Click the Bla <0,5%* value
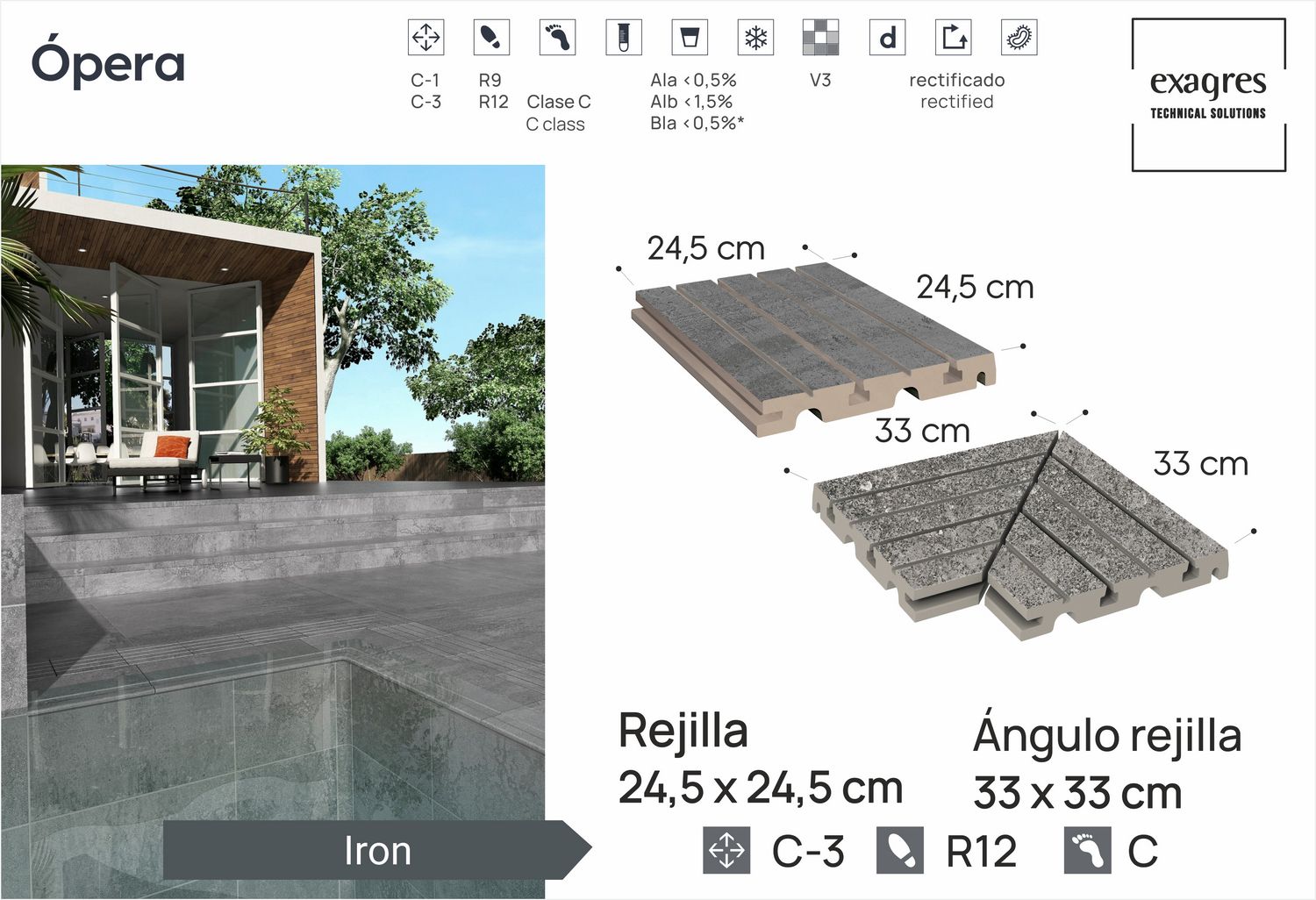Viewport: 1316px width, 900px height. coord(697,124)
